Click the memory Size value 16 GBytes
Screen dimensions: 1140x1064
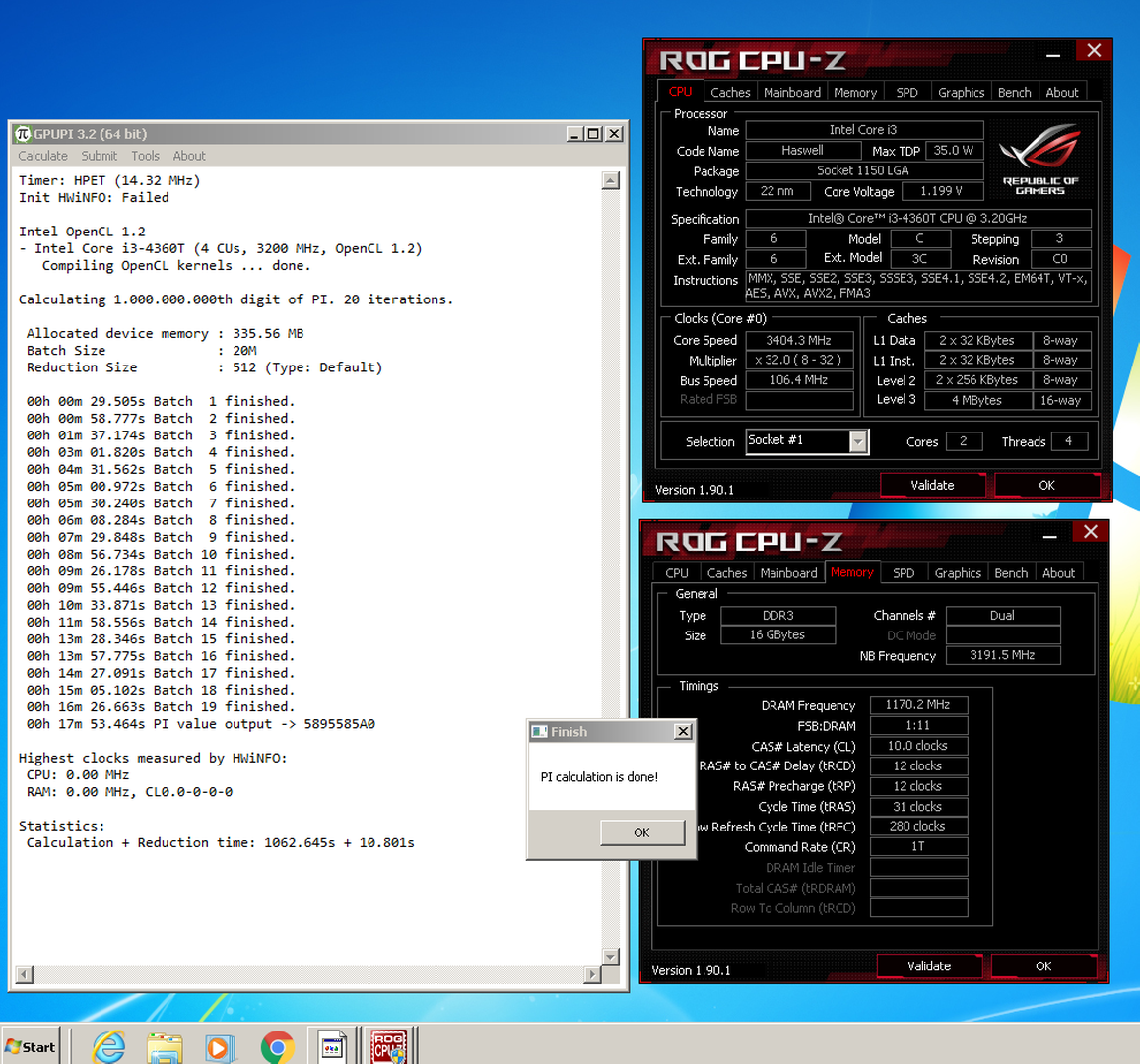coord(777,634)
